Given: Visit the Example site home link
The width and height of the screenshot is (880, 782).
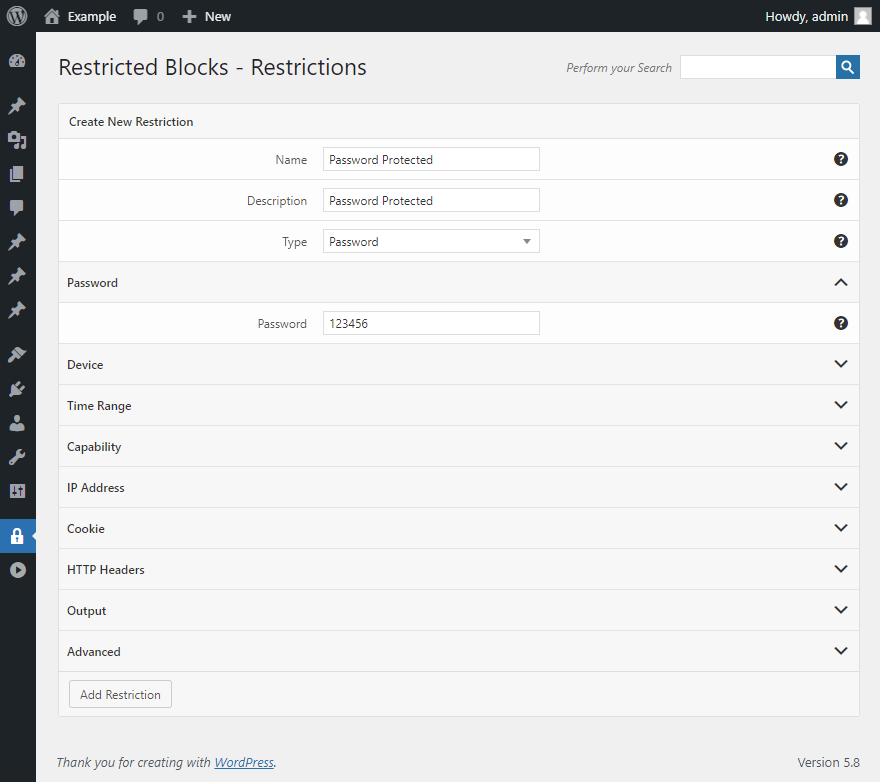Looking at the screenshot, I should pos(80,16).
